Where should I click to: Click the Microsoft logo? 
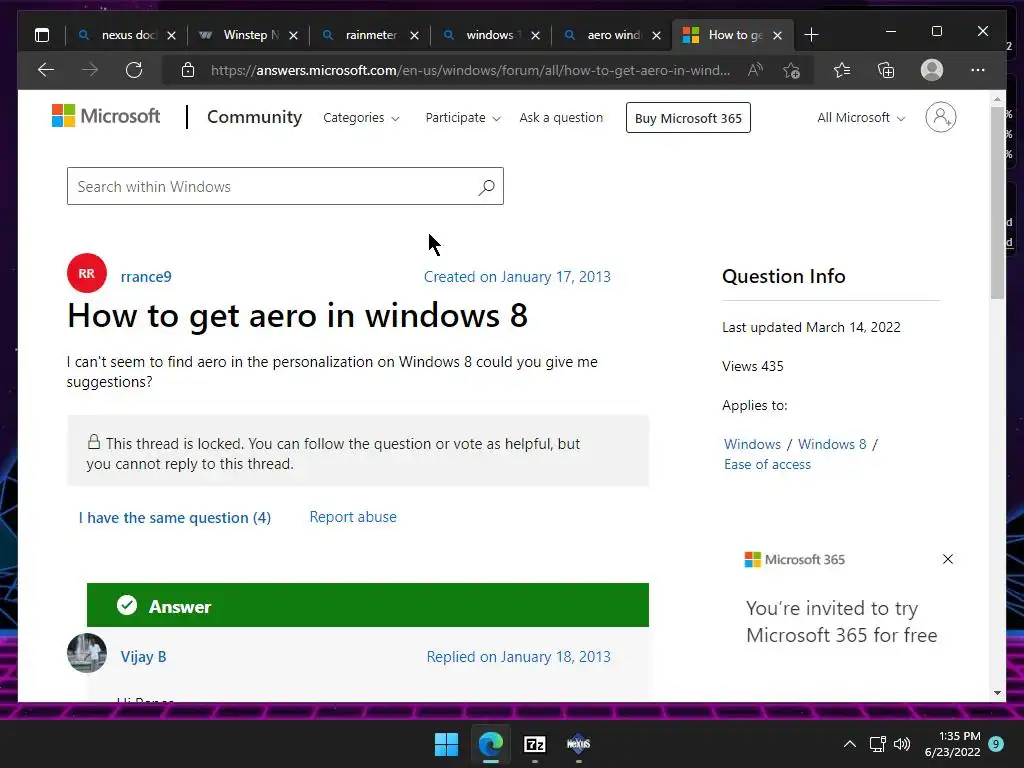tap(106, 116)
